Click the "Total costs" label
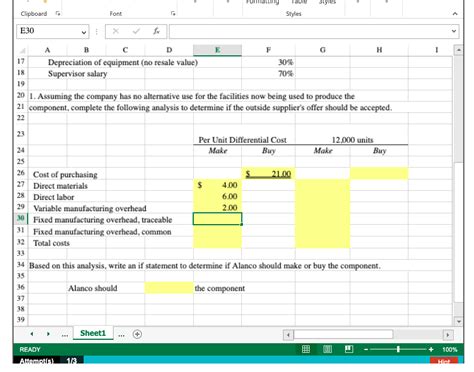474x372 pixels. pyautogui.click(x=51, y=243)
